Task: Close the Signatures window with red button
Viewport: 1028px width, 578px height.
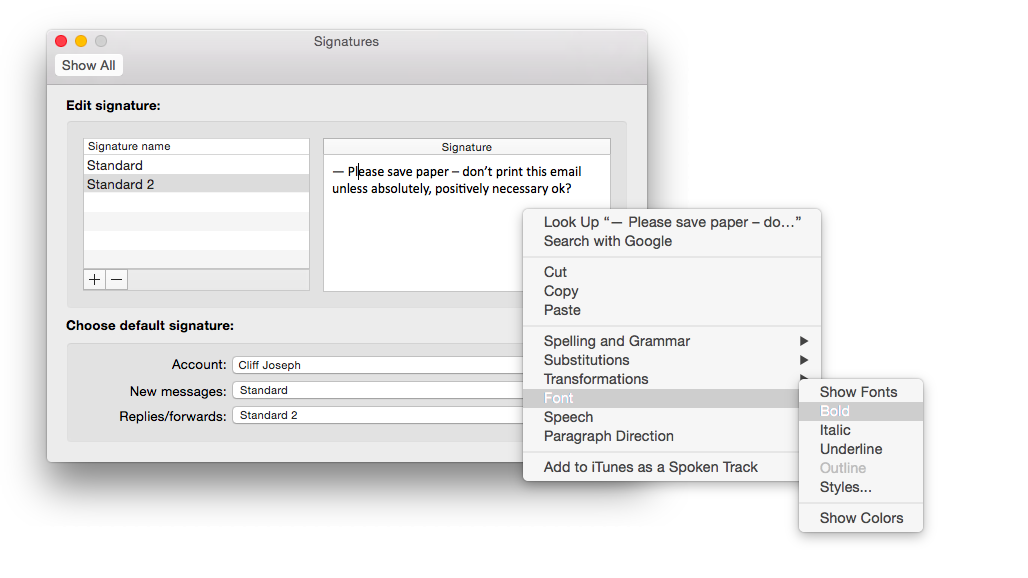Action: click(x=61, y=41)
